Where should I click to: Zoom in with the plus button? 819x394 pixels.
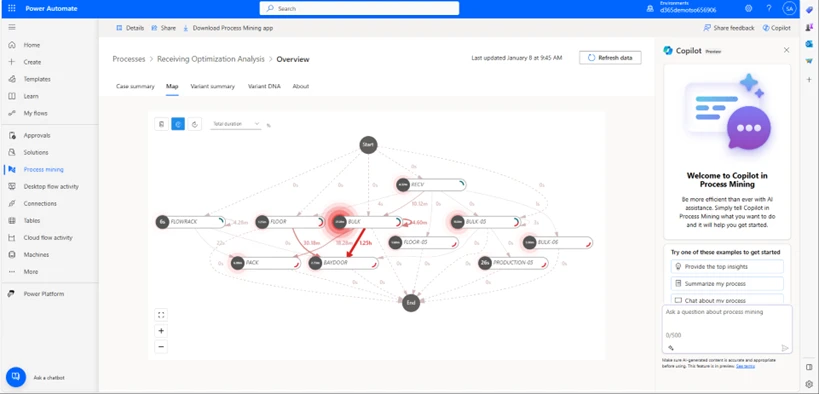(x=161, y=331)
